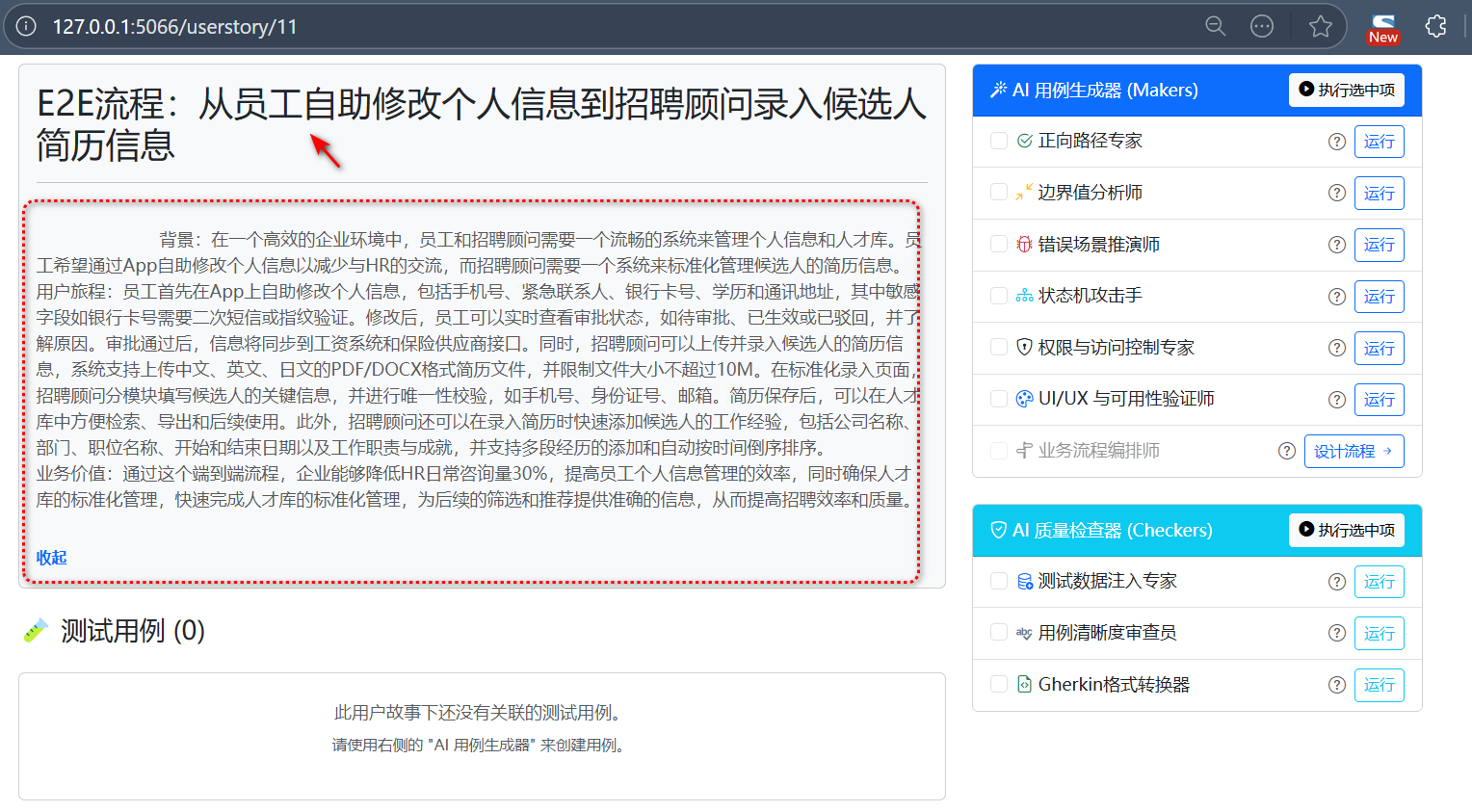The image size is (1472, 812).
Task: Click help icon for 状态机攻击手
Action: [x=1337, y=297]
